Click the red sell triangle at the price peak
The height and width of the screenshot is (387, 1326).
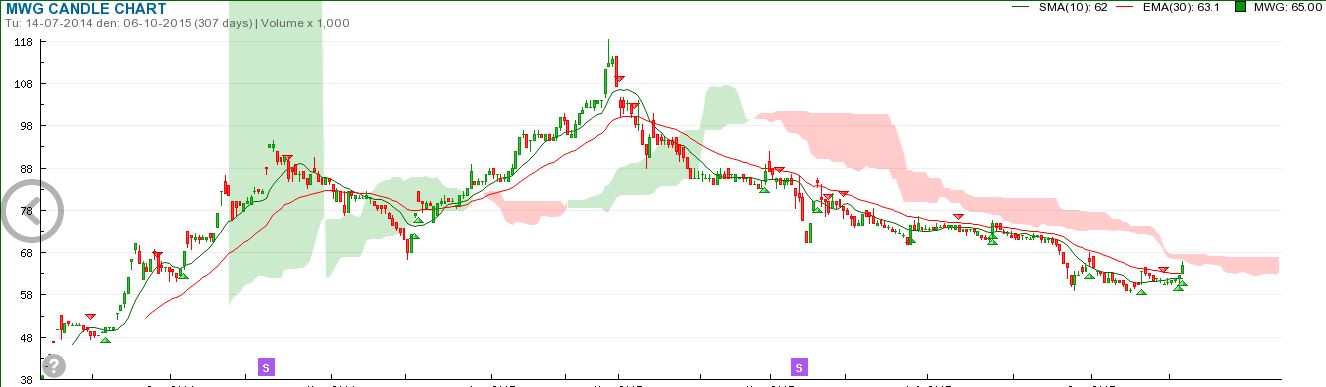point(620,79)
